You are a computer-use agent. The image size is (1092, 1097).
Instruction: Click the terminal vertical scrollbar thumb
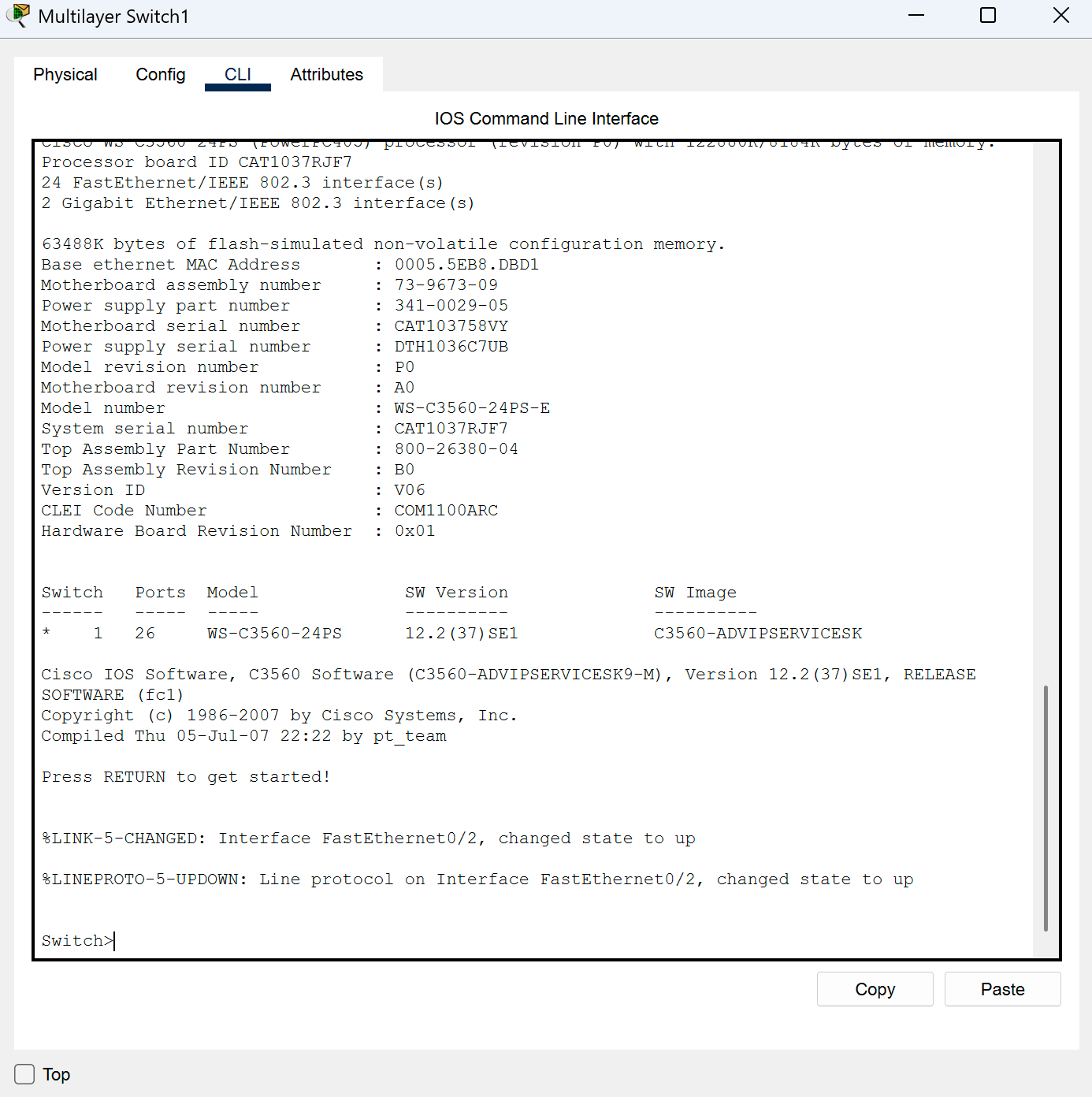point(1046,808)
